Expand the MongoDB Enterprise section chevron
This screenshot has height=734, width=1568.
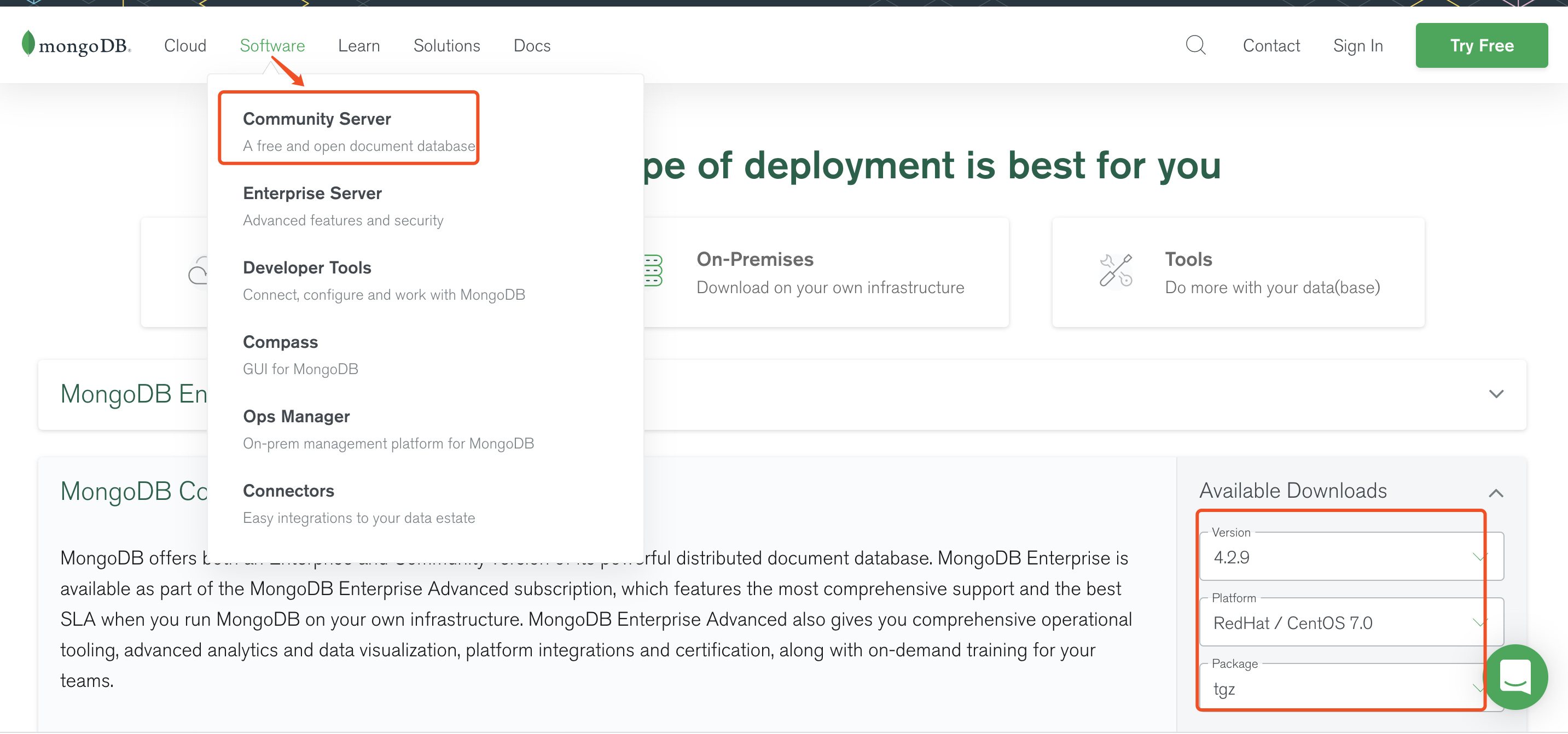[1496, 394]
